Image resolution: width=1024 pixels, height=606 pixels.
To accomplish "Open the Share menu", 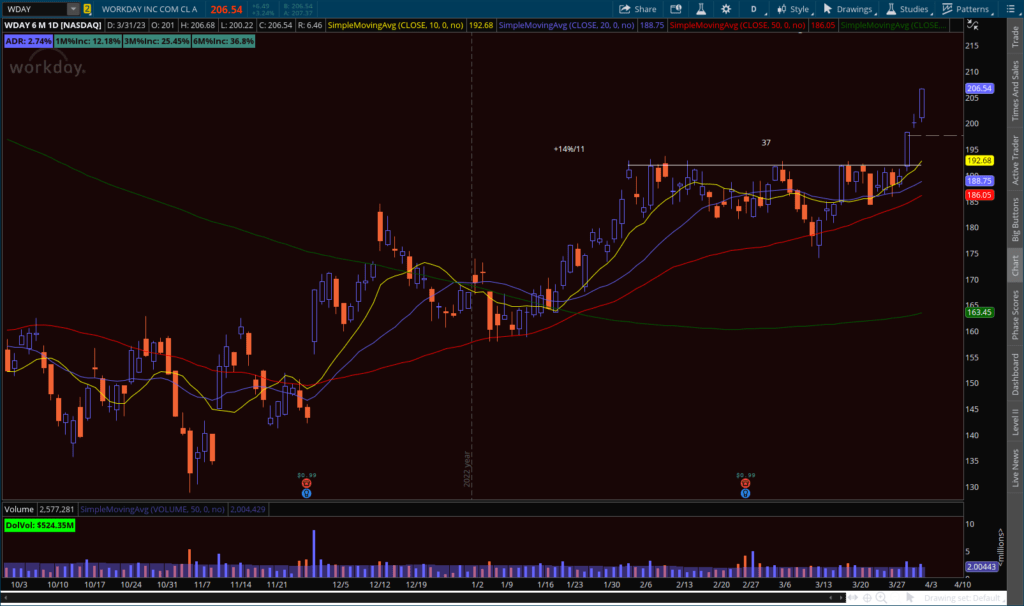I will pyautogui.click(x=637, y=9).
